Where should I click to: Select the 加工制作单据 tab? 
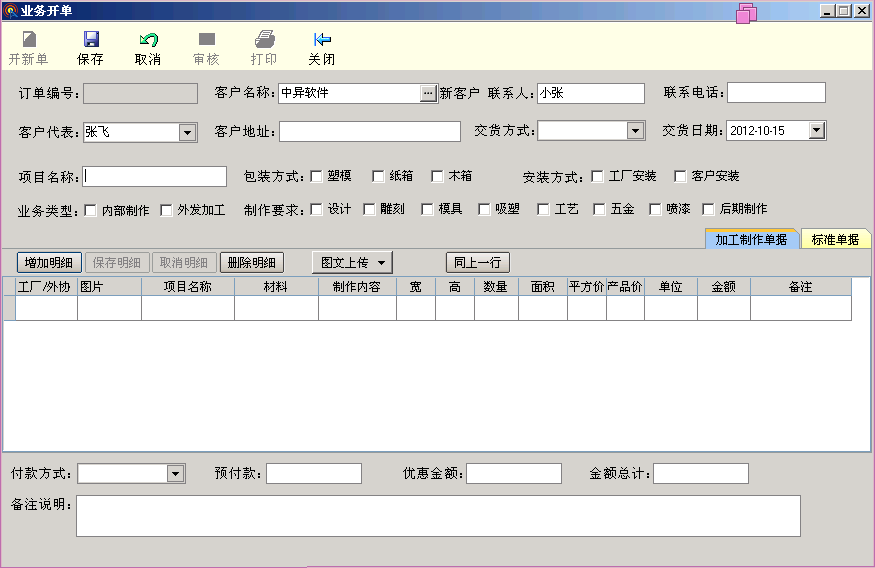[x=750, y=240]
